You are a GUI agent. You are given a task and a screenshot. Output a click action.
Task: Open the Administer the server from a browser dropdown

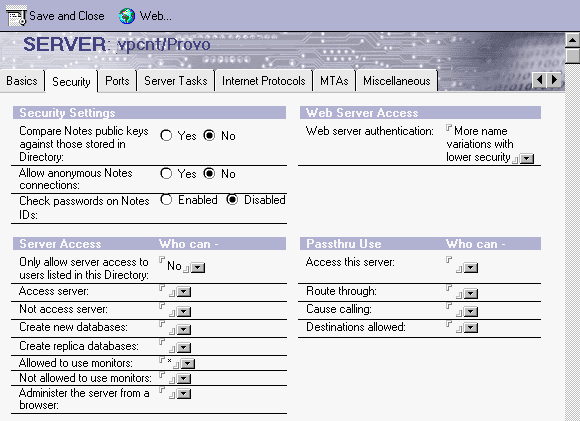(184, 394)
